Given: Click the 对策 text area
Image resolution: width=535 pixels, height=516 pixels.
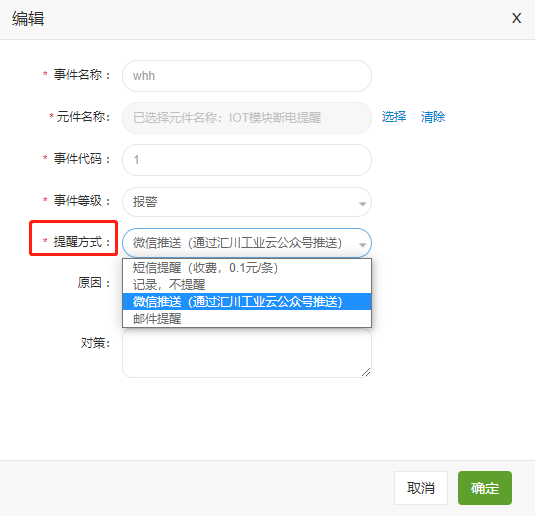Looking at the screenshot, I should click(247, 353).
